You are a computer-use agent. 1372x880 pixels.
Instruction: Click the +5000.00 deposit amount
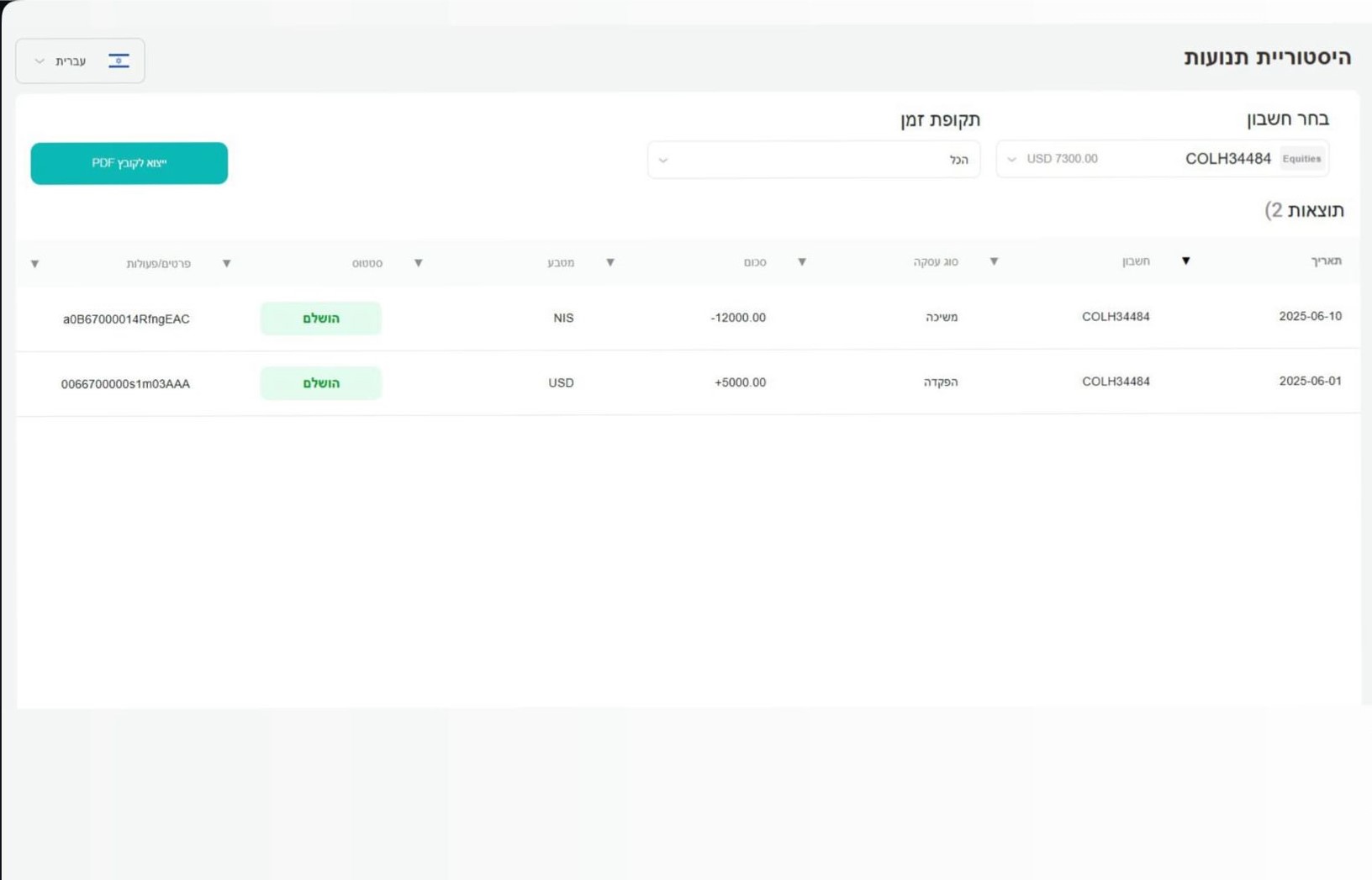740,382
